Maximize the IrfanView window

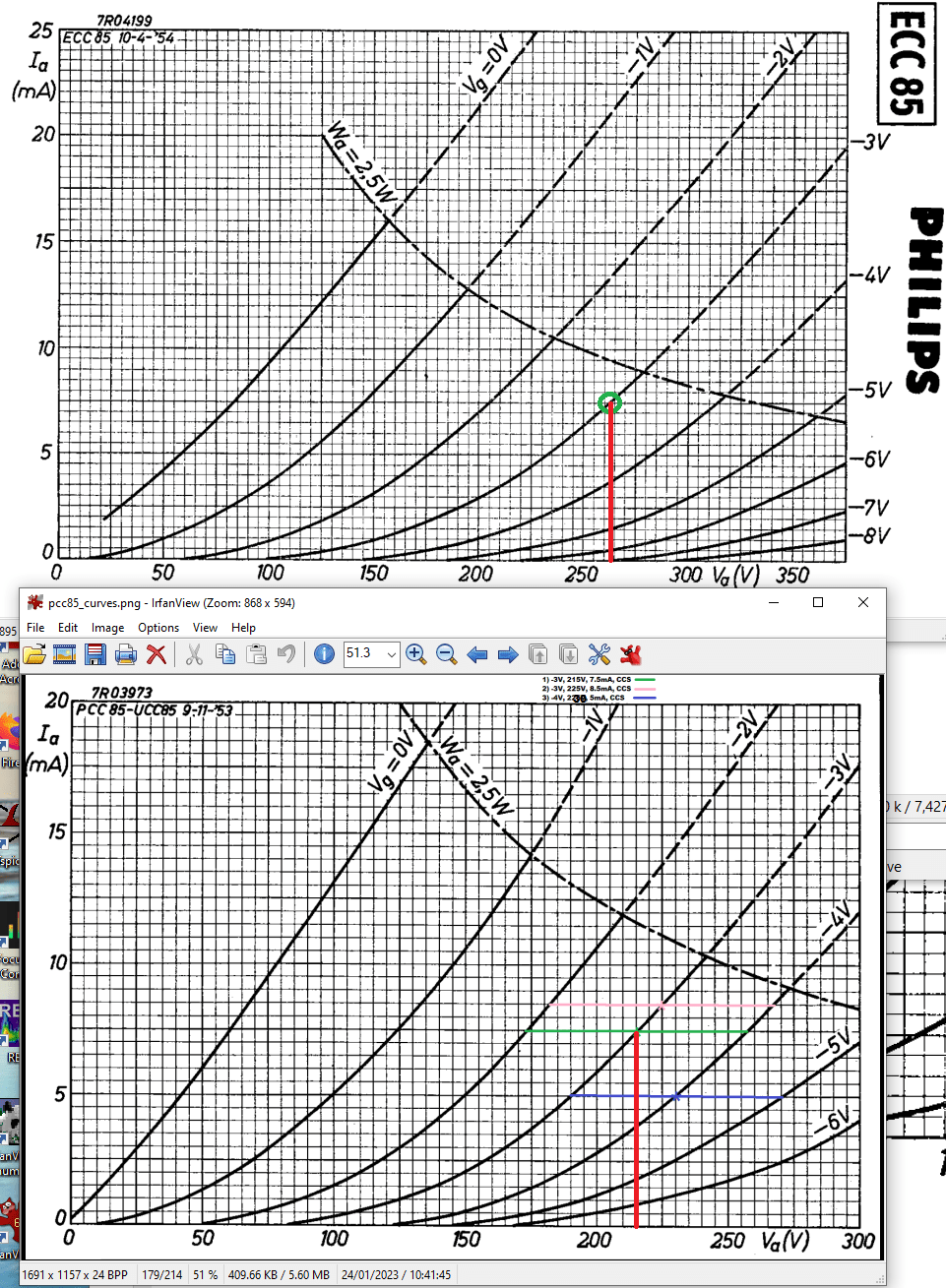[x=818, y=602]
